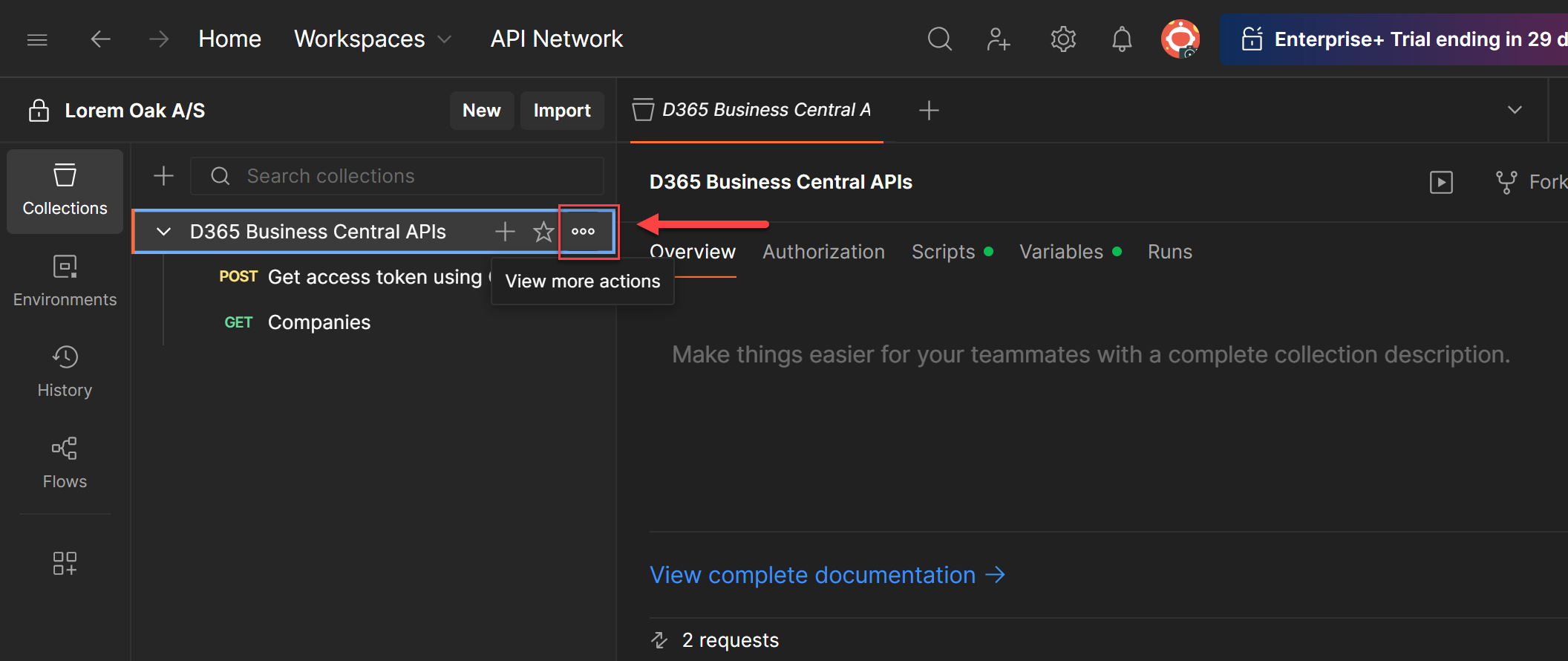Image resolution: width=1568 pixels, height=661 pixels.
Task: Open notifications bell
Action: pos(1122,39)
